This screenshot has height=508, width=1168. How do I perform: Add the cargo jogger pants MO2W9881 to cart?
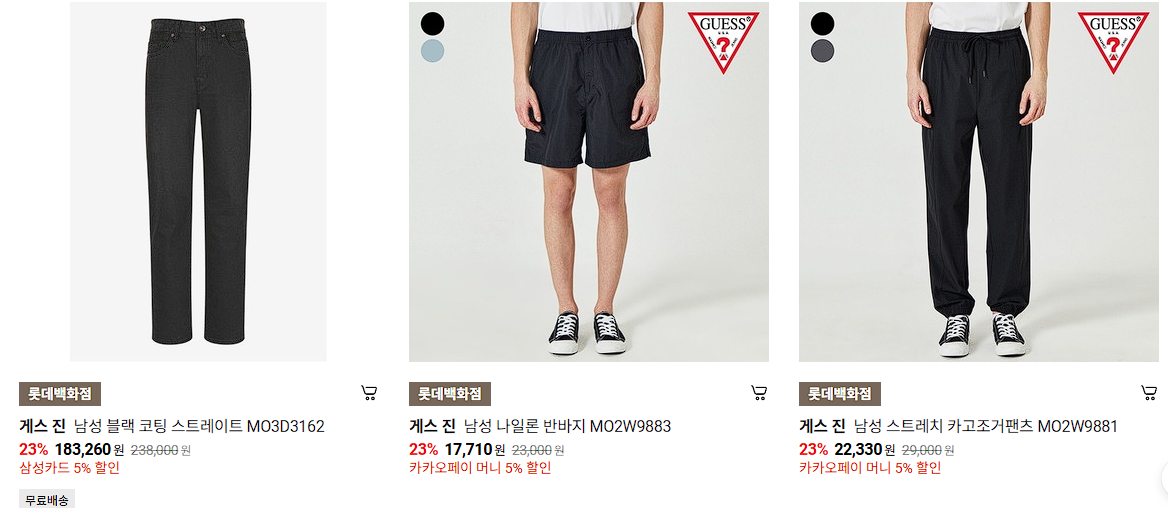tap(1149, 393)
